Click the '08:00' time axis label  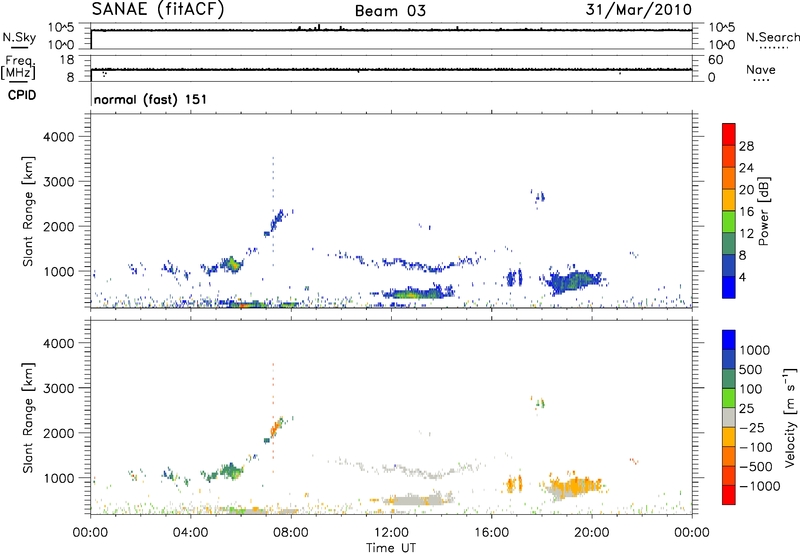(291, 533)
